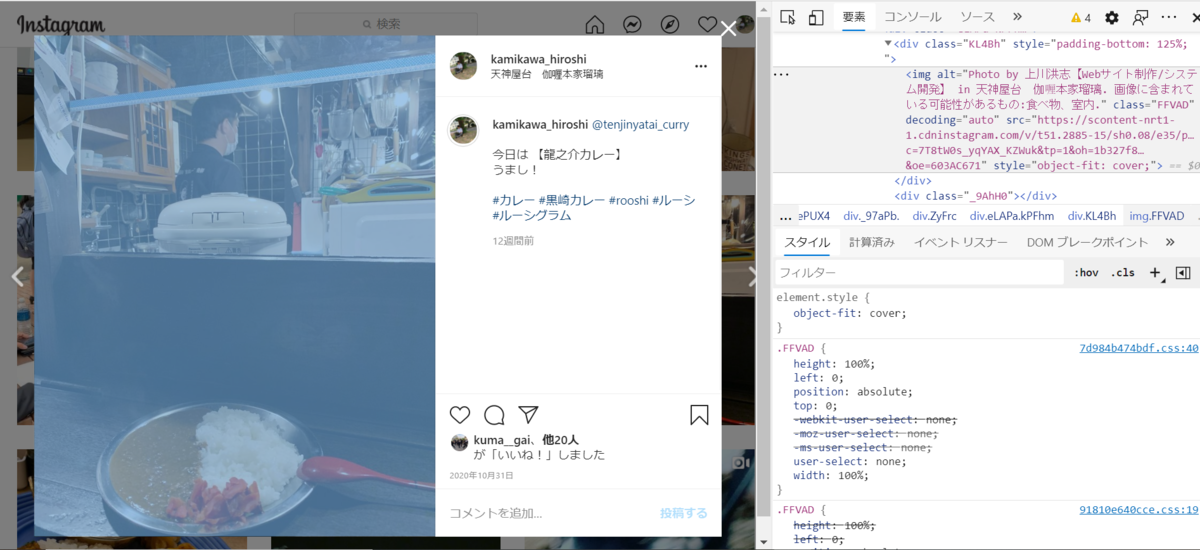
Task: Open the @tenjinyatai_curry mention
Action: click(640, 125)
